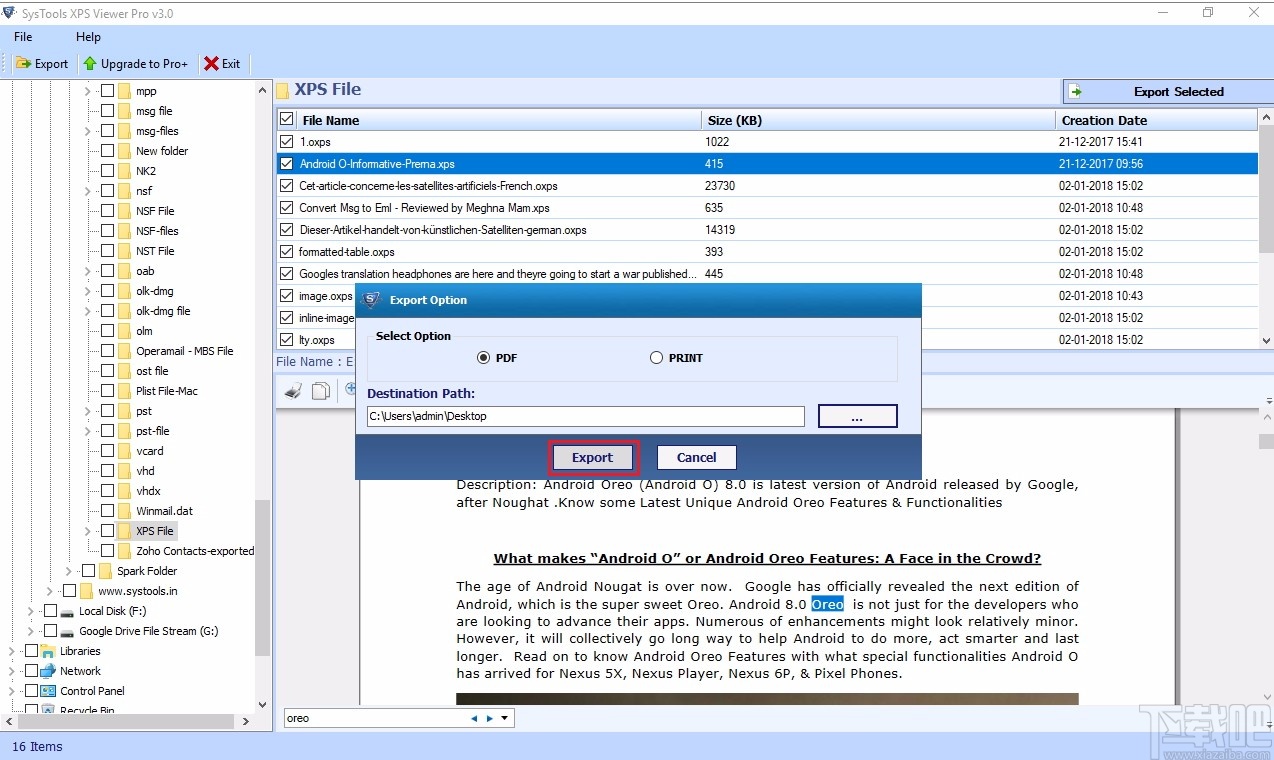Screen dimensions: 1274x760
Task: Open Upgrade to Pro+ from the toolbar
Action: click(136, 63)
